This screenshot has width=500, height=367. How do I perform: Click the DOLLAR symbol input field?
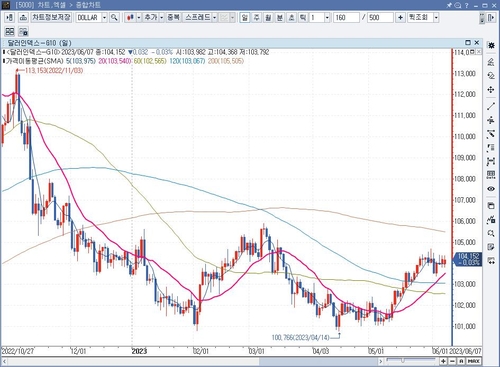tap(88, 18)
